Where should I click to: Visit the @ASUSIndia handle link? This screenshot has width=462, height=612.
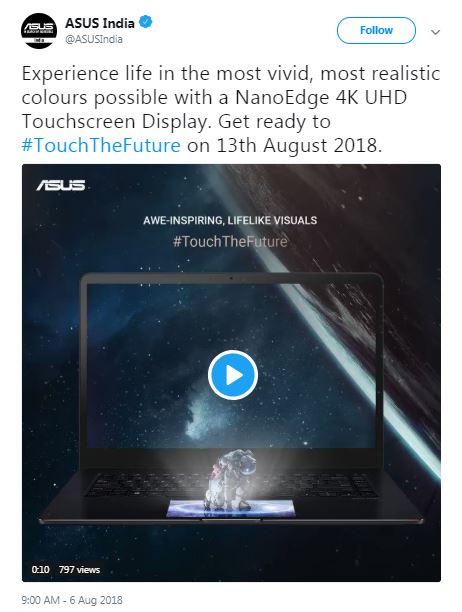(94, 39)
